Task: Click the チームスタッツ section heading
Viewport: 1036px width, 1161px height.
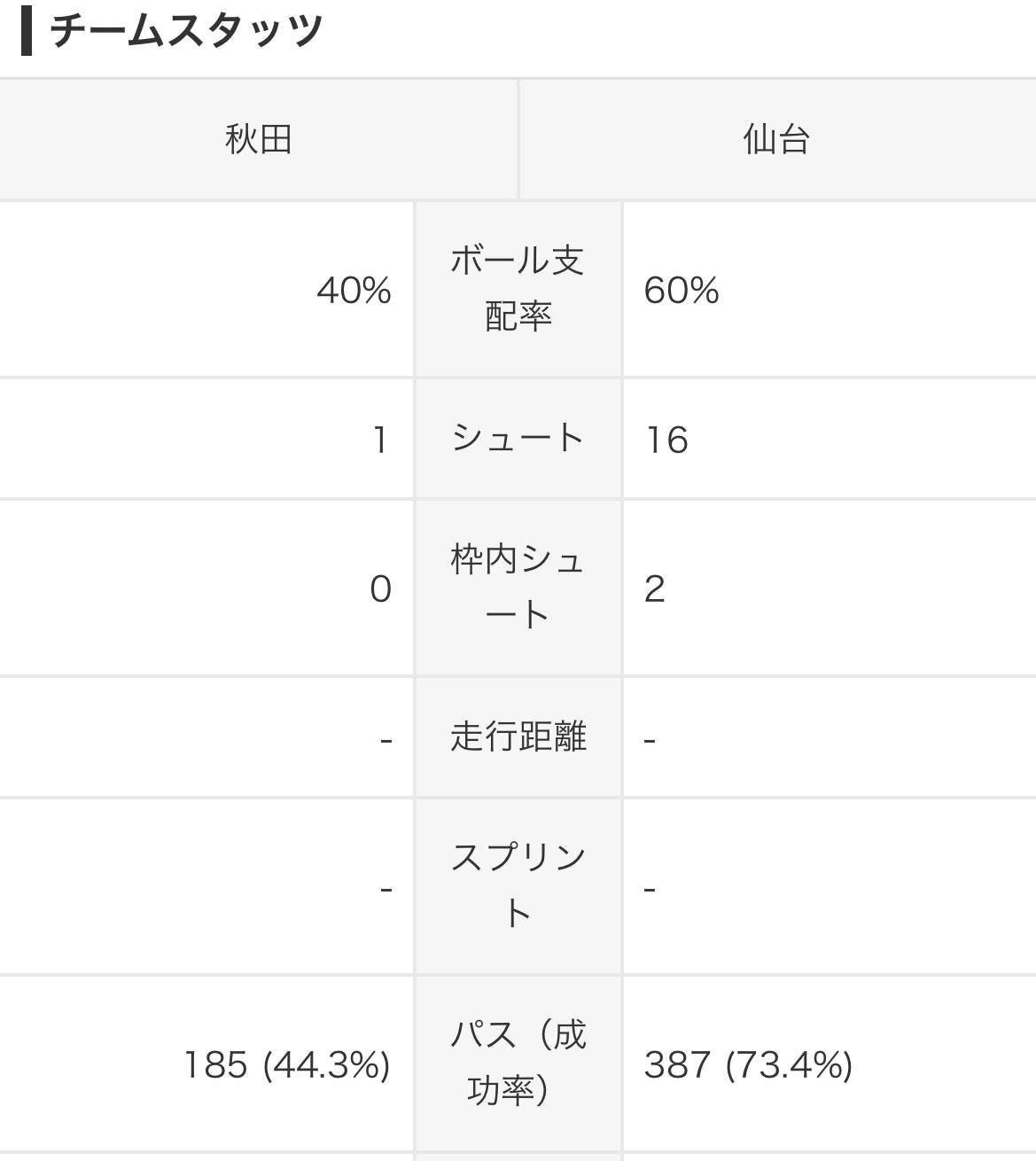Action: tap(186, 32)
